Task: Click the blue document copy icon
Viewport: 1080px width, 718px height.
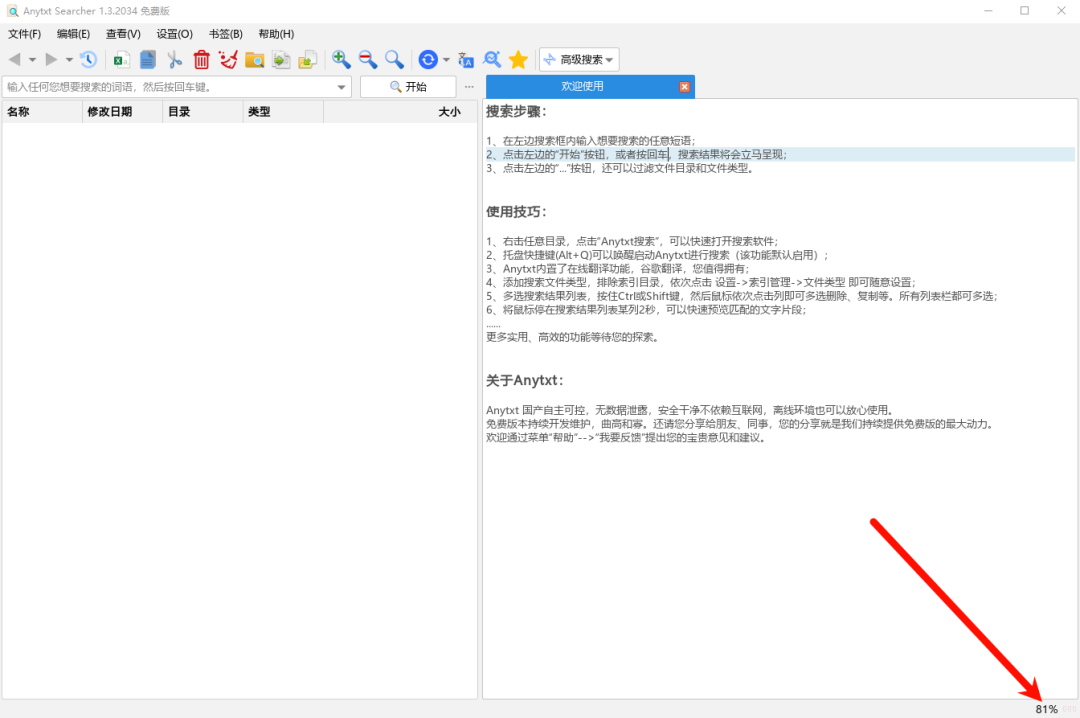Action: click(147, 60)
